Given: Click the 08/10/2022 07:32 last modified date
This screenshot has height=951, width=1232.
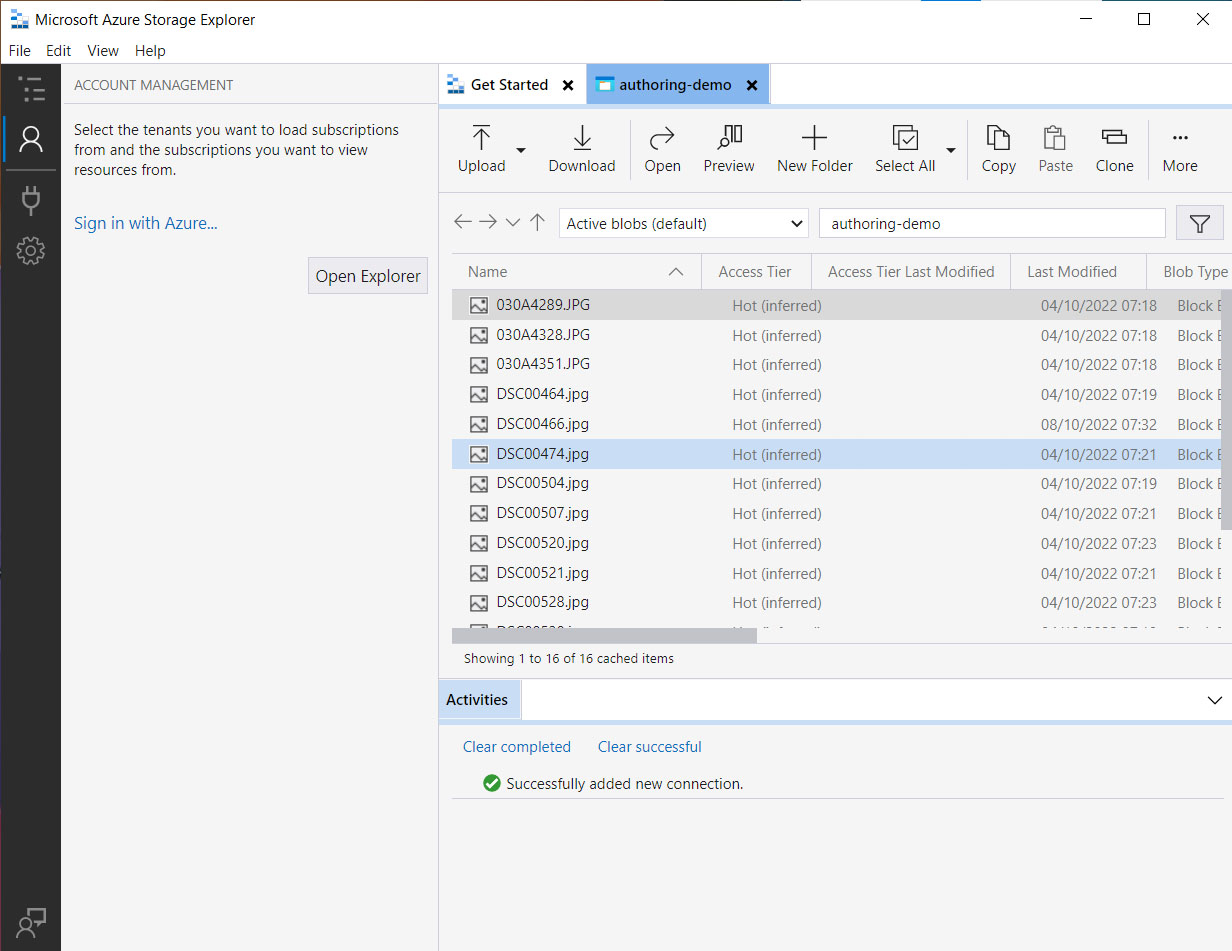Looking at the screenshot, I should pyautogui.click(x=1099, y=425).
